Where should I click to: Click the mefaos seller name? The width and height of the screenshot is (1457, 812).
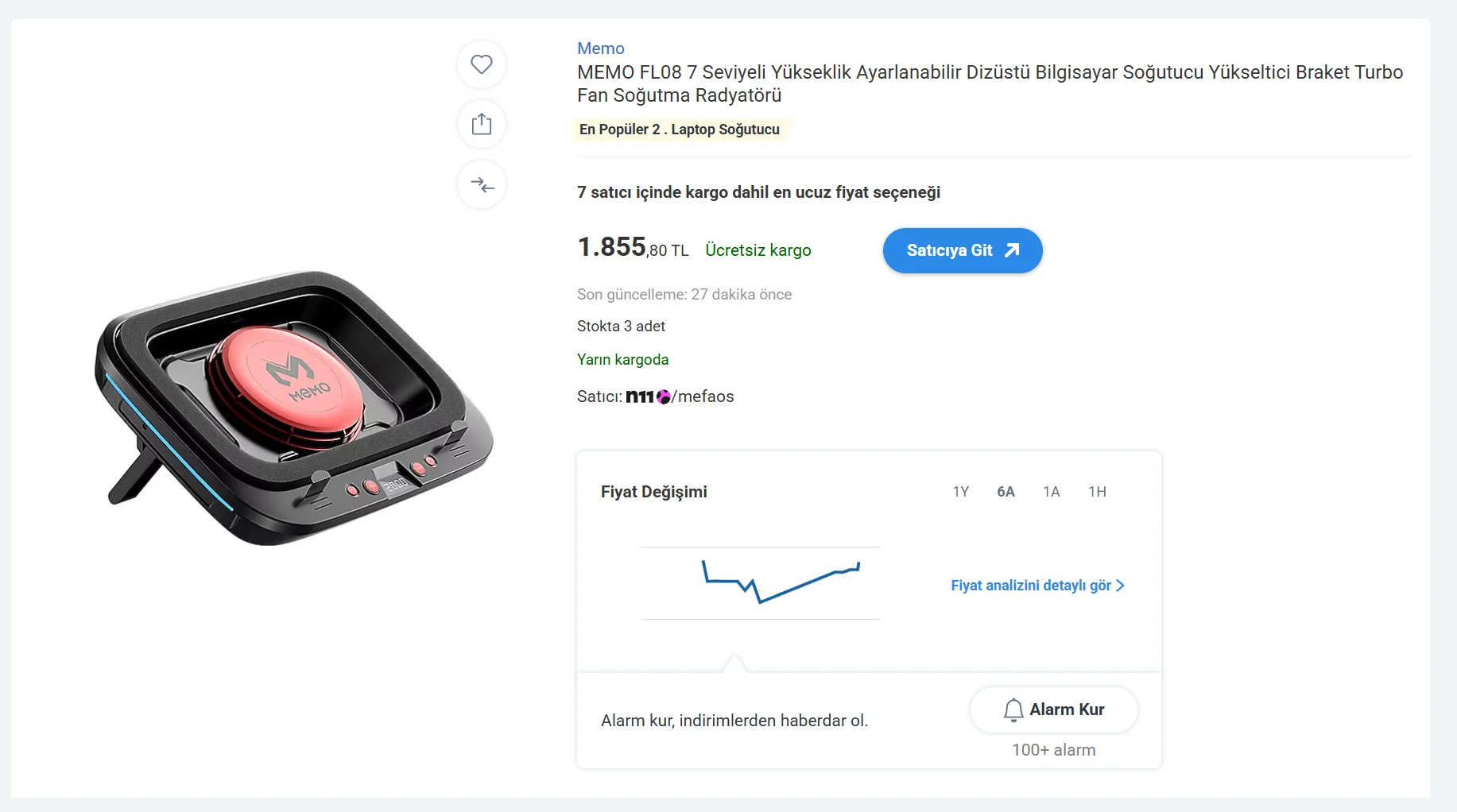[706, 396]
